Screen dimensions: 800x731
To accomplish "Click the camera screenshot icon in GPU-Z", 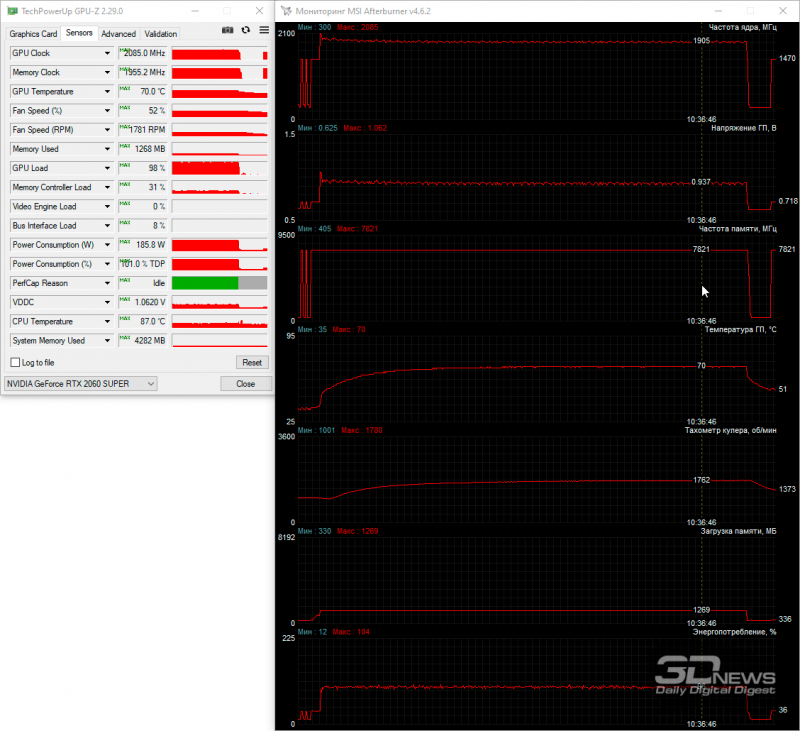I will [227, 31].
